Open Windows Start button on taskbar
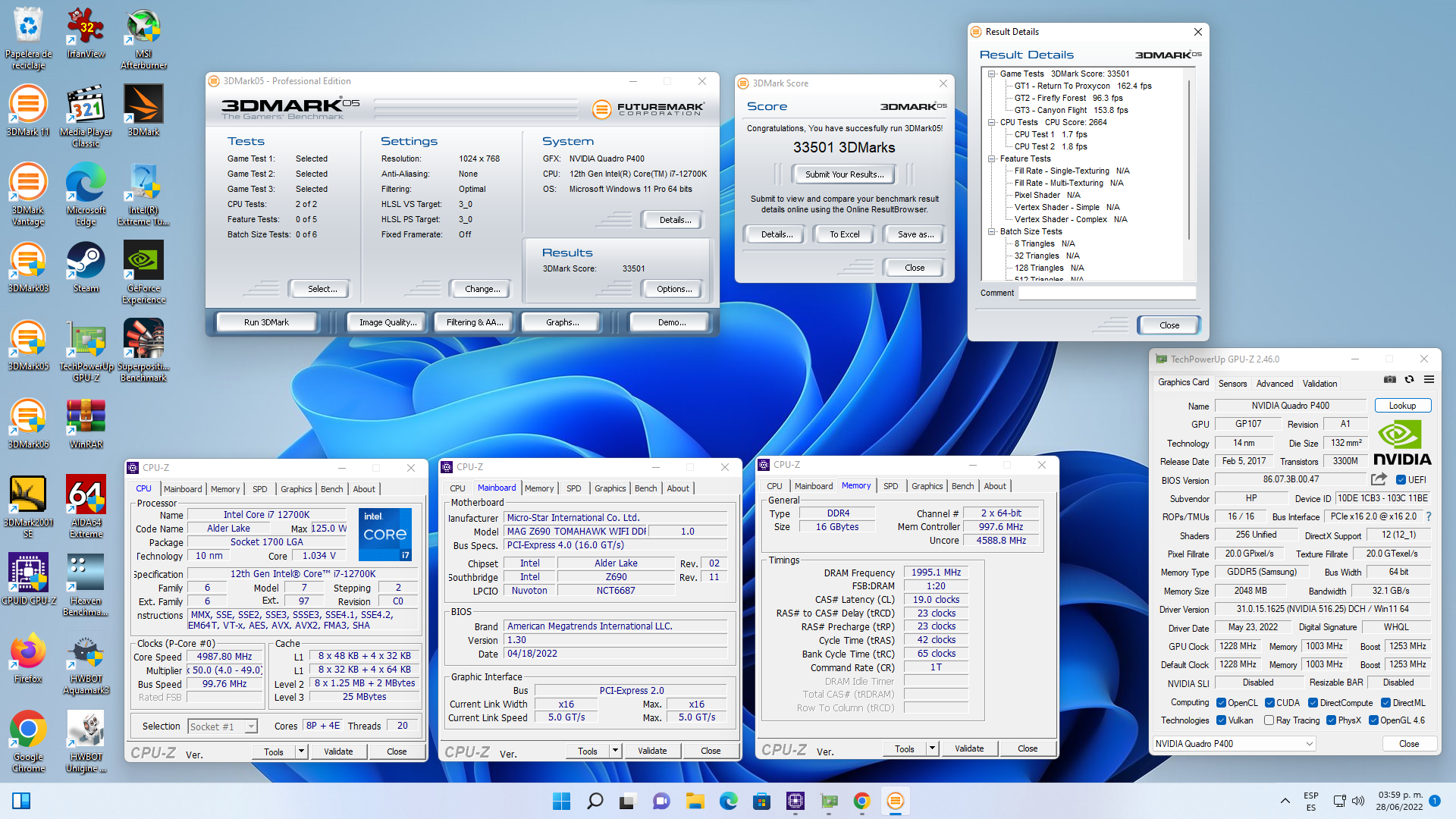Screen dimensions: 1456x819 pyautogui.click(x=561, y=801)
